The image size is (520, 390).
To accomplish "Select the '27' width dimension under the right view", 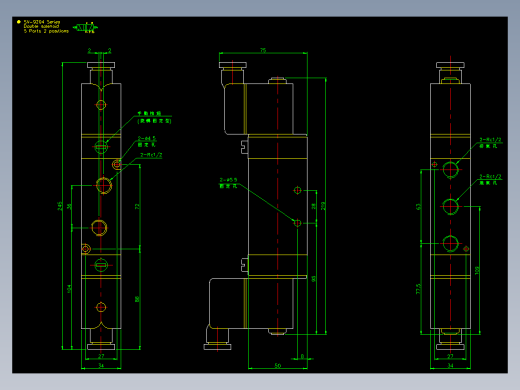I will point(450,356).
